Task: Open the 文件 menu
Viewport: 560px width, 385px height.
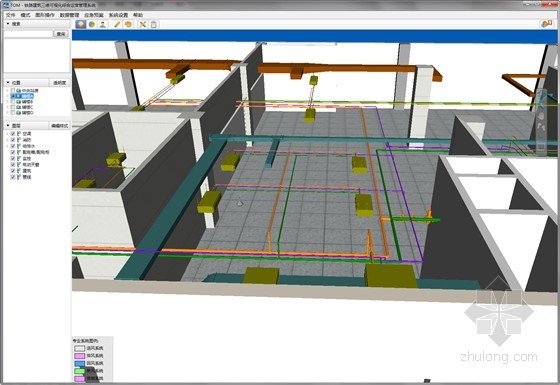Action: pyautogui.click(x=11, y=15)
